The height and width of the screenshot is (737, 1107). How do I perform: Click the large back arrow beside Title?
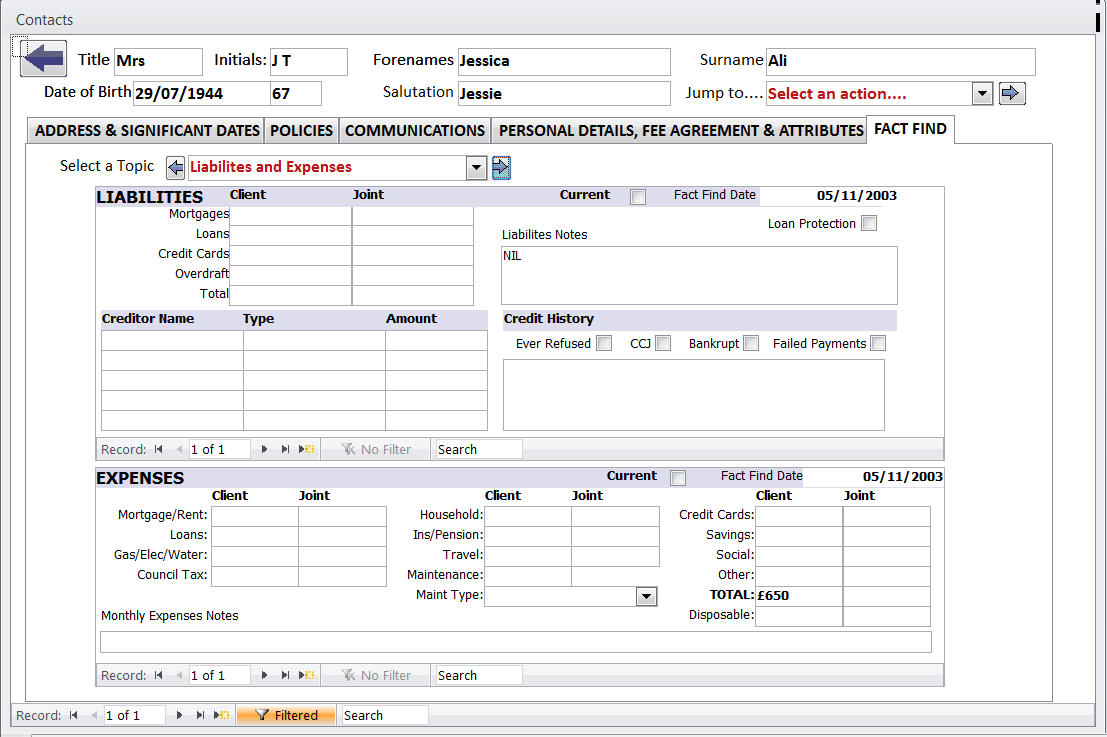click(43, 58)
